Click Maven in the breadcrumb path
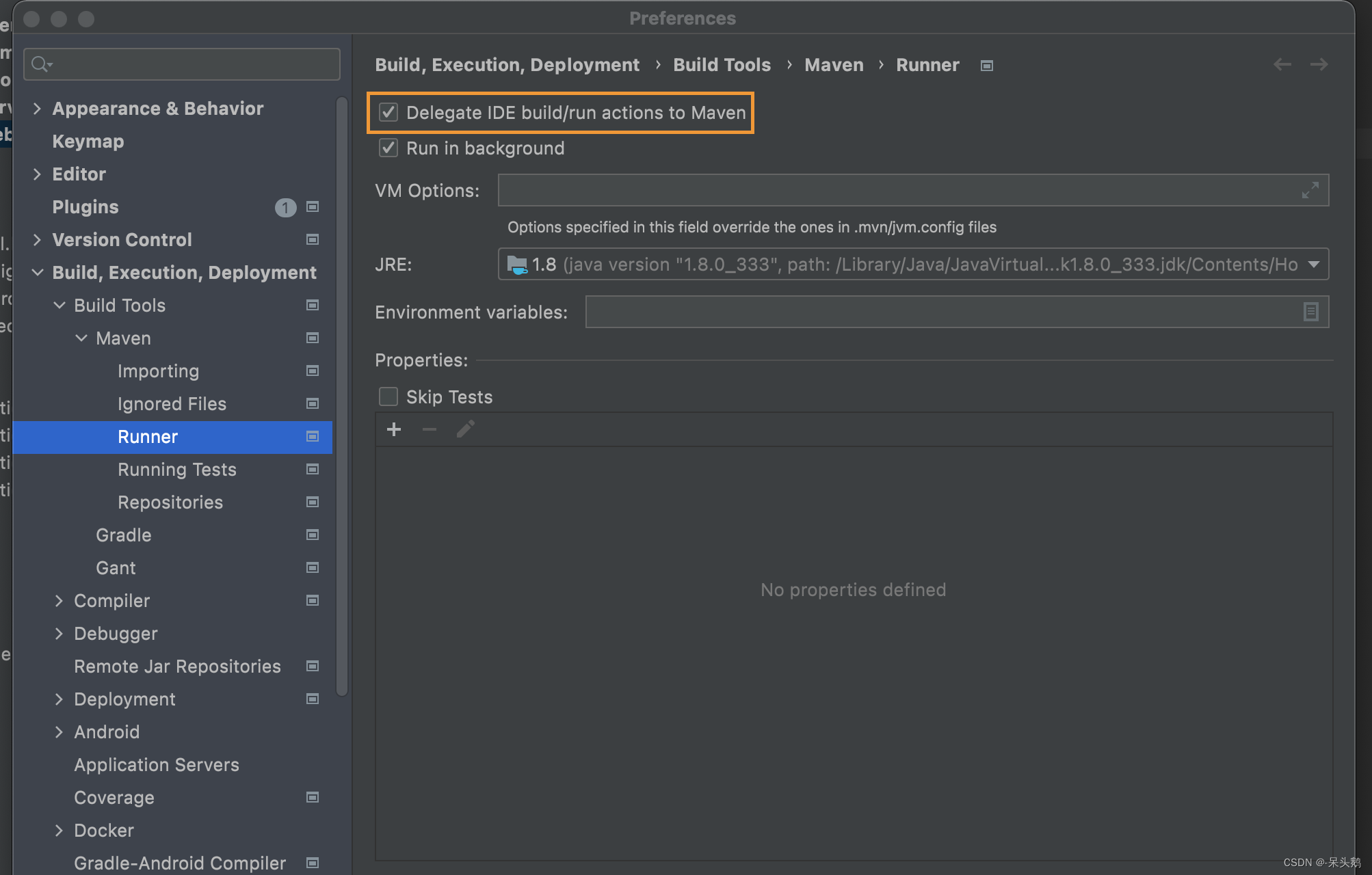This screenshot has width=1372, height=875. point(833,65)
